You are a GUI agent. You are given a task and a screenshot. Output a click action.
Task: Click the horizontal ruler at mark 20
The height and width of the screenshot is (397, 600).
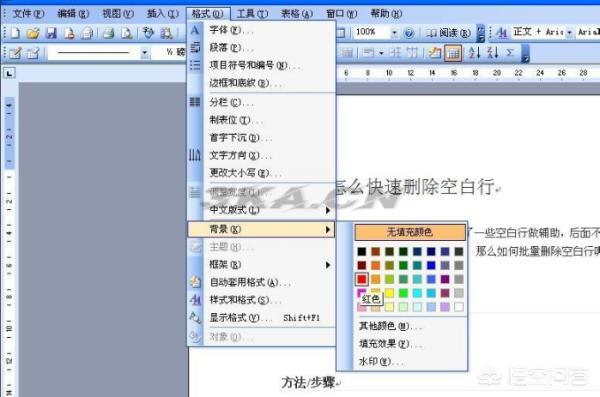point(497,73)
